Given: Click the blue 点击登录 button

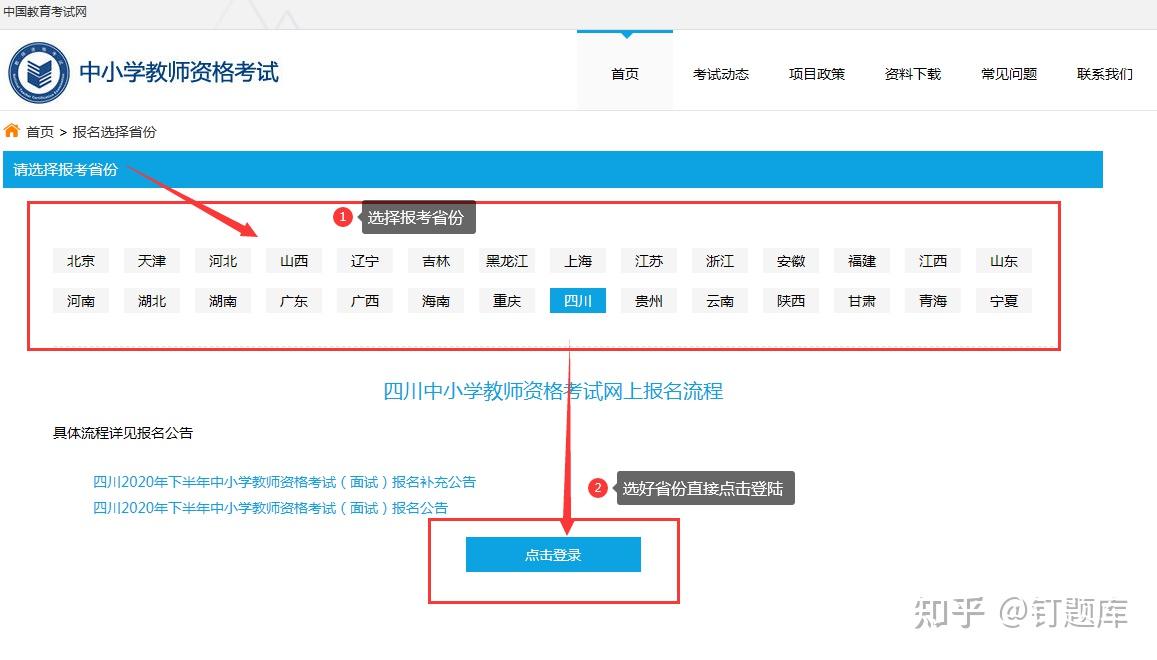Looking at the screenshot, I should pyautogui.click(x=553, y=554).
